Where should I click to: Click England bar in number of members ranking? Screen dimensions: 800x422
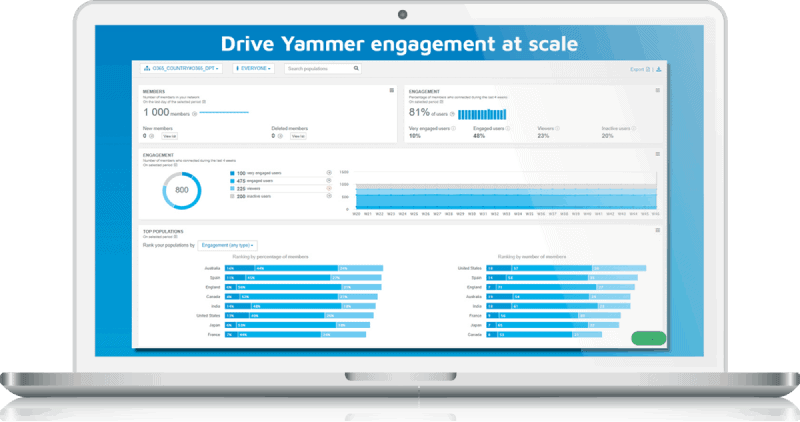pyautogui.click(x=560, y=287)
